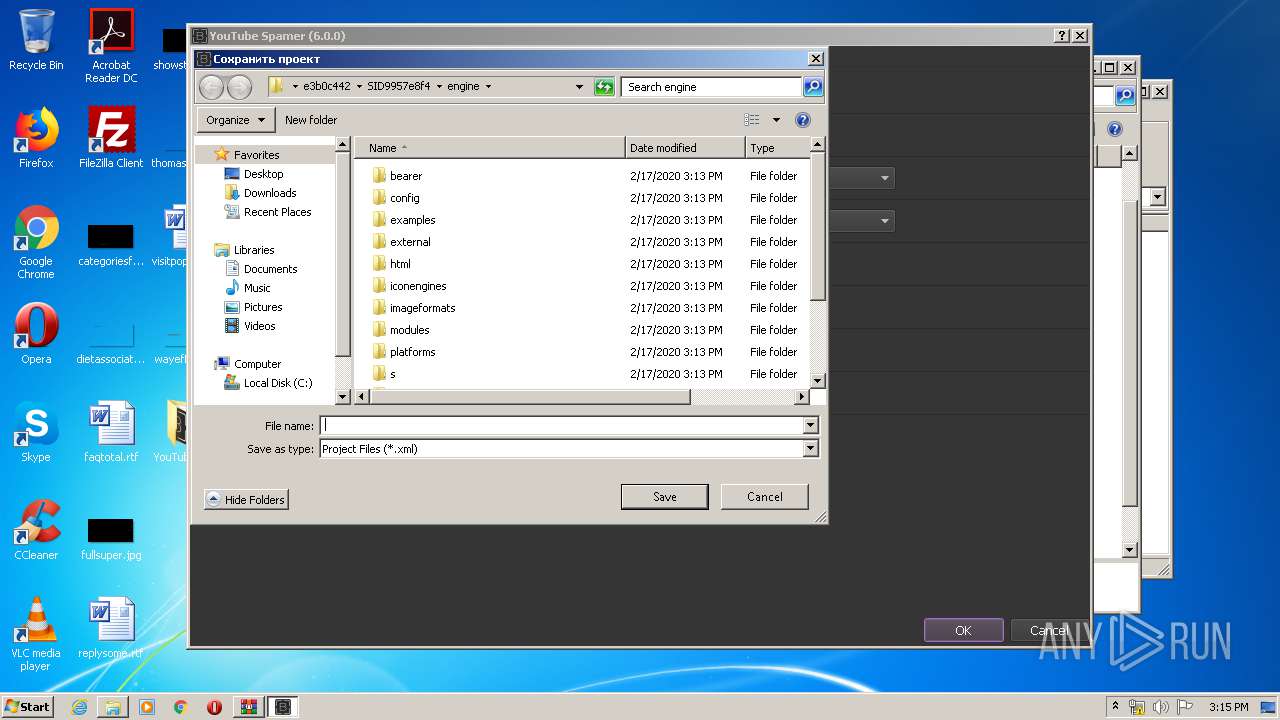Select Videos library
Image resolution: width=1280 pixels, height=720 pixels.
(259, 326)
